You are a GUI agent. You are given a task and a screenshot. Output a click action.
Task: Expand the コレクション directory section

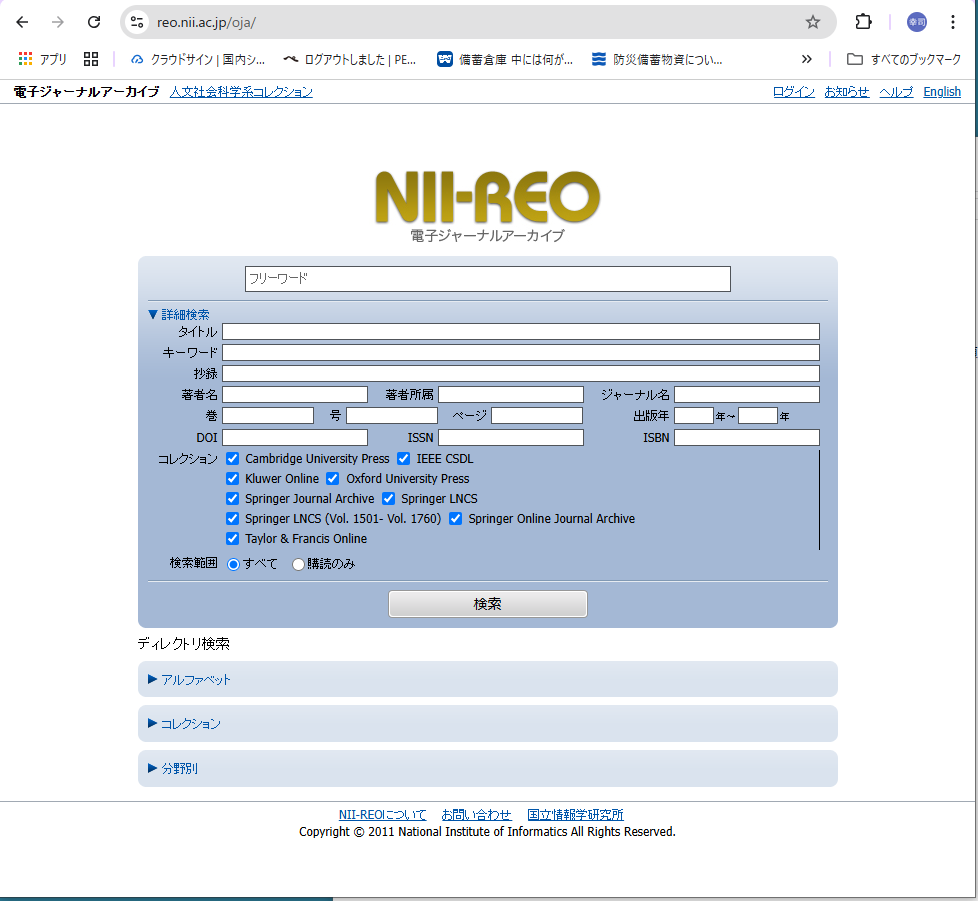pos(185,724)
